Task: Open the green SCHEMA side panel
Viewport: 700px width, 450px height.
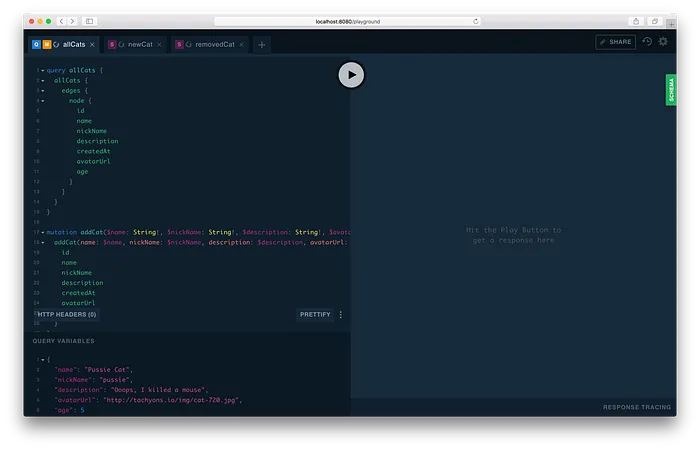Action: coord(671,90)
